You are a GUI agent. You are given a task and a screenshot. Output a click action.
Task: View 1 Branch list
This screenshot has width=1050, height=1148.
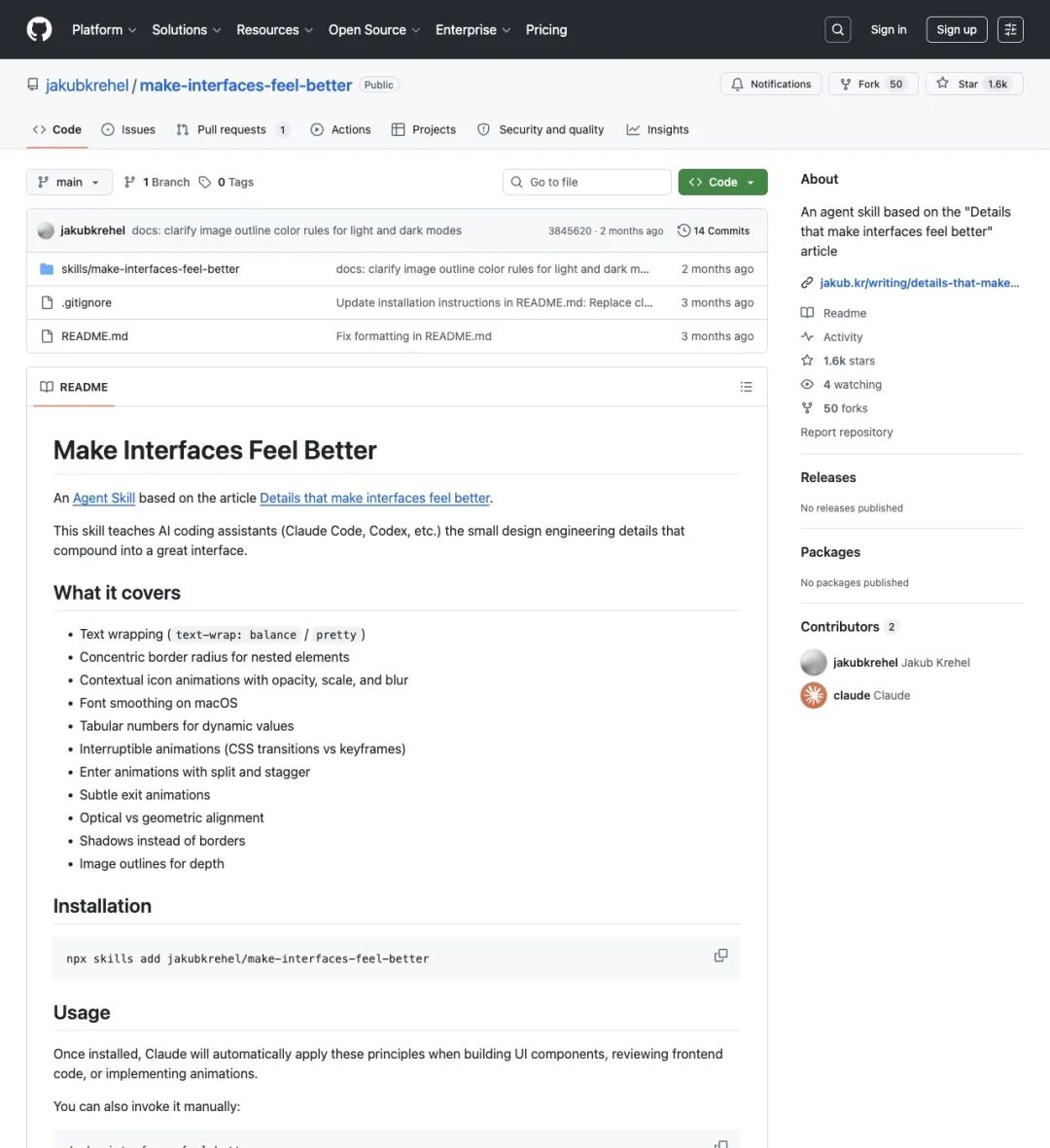[157, 182]
